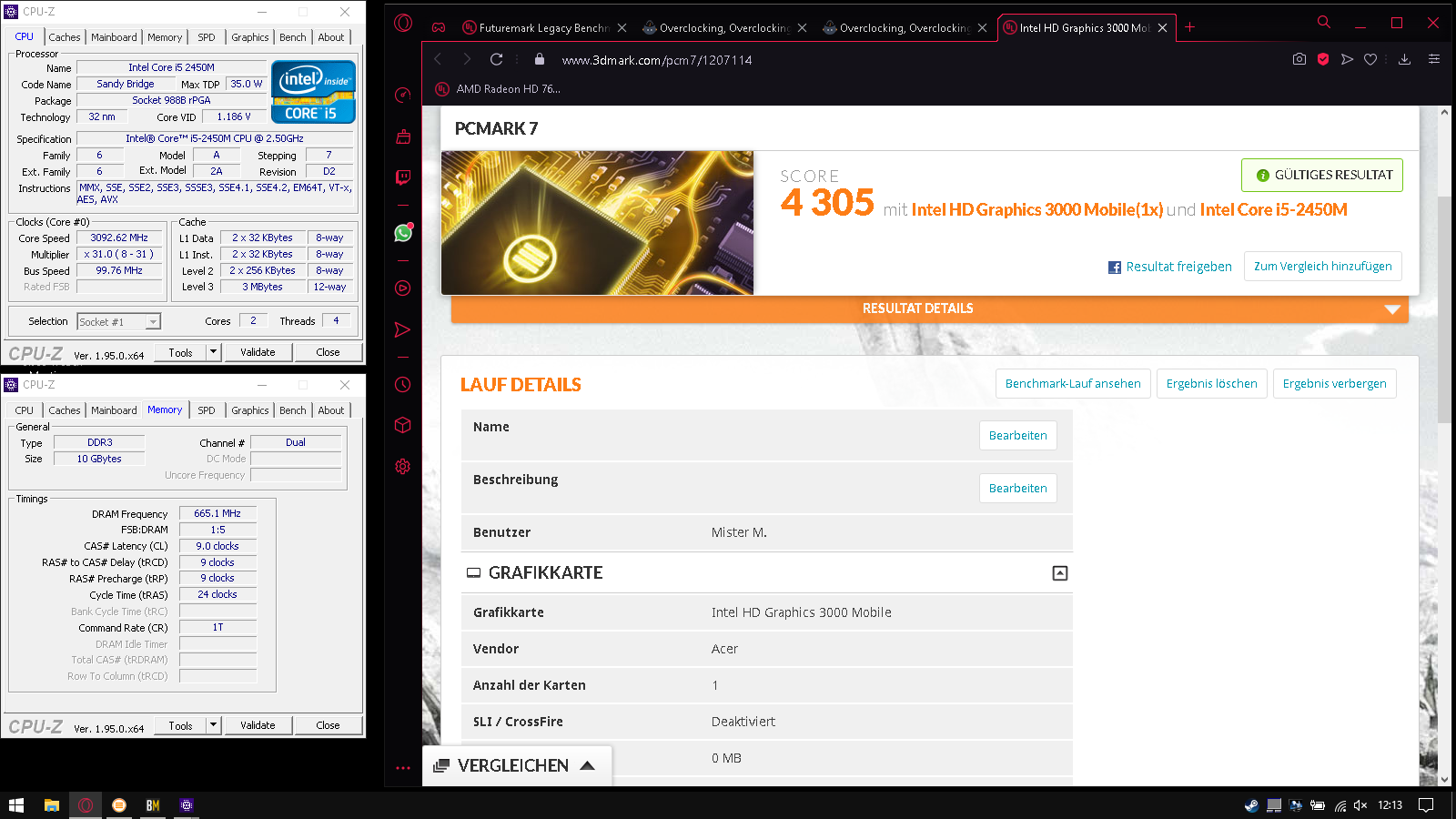Screen dimensions: 1456x819
Task: Open Windows Start menu
Action: [16, 805]
